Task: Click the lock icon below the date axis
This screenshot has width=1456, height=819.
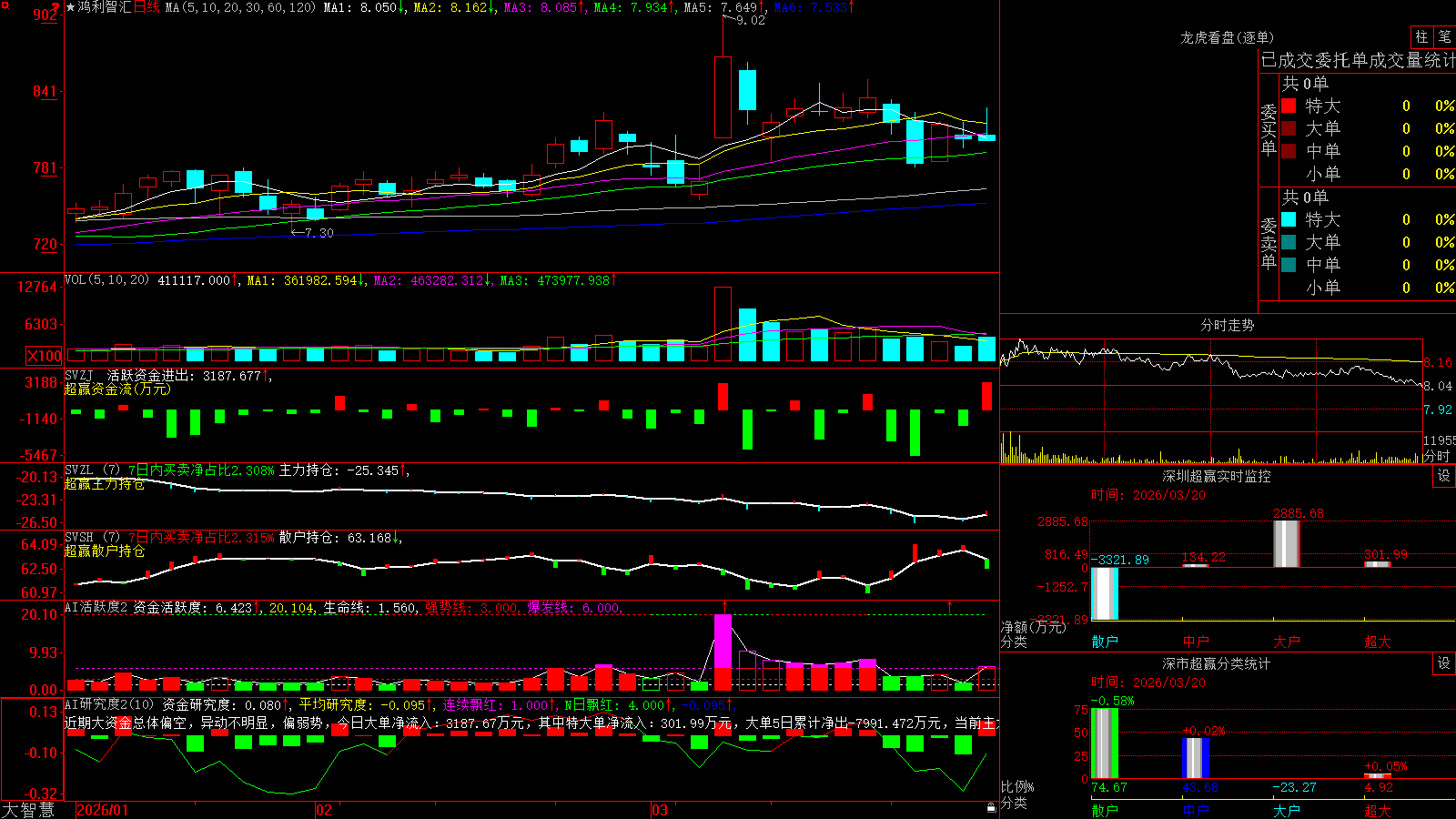Action: [992, 808]
